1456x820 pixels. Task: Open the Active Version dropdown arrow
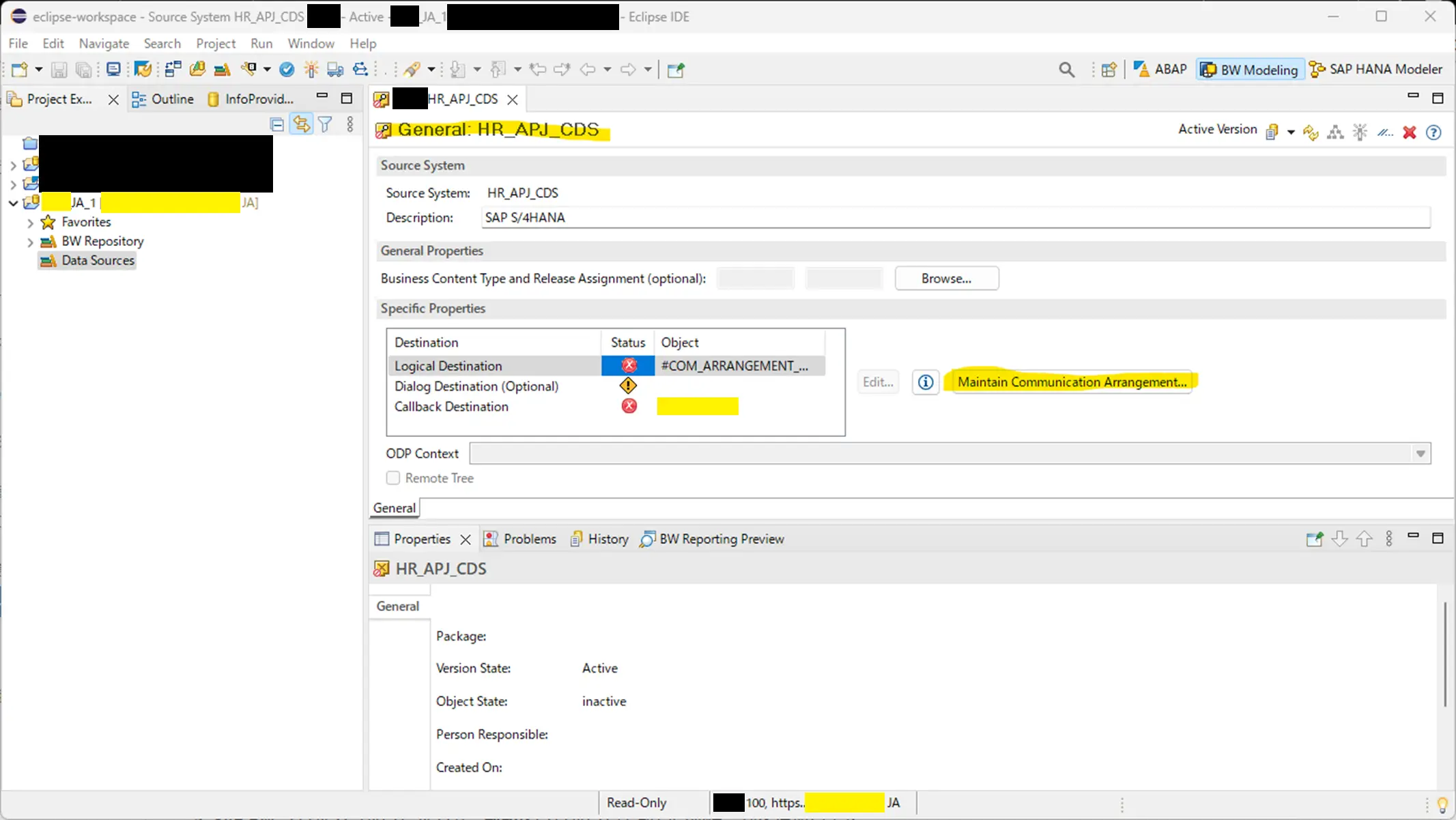click(1291, 132)
